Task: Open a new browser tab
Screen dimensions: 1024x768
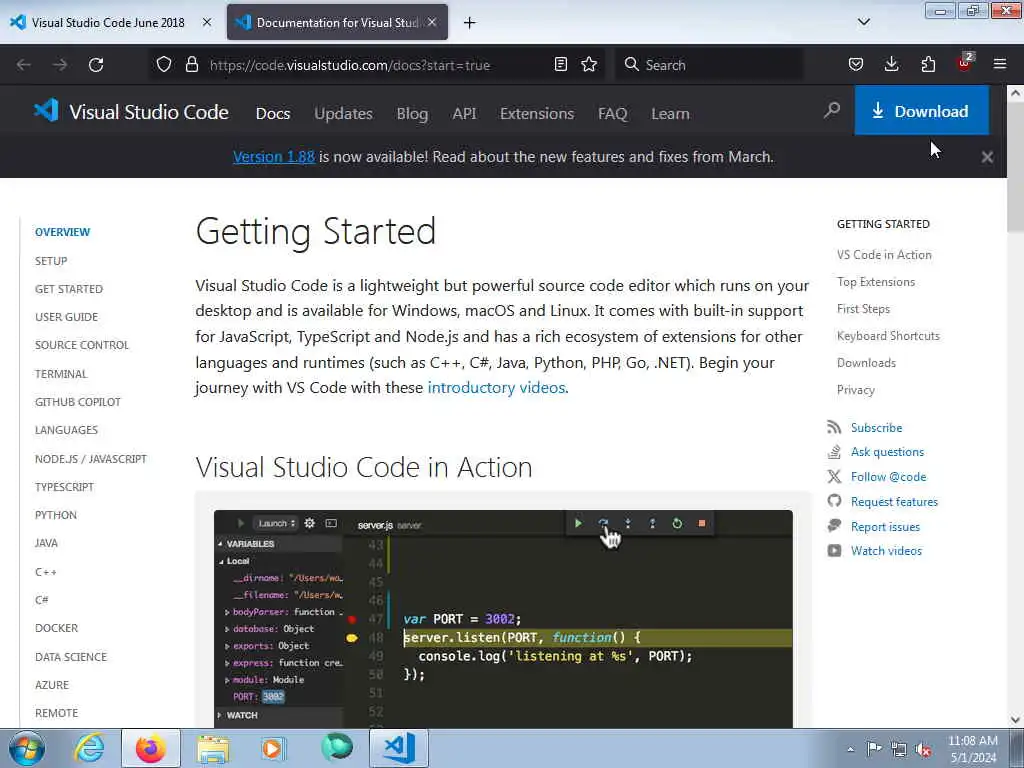Action: click(469, 23)
